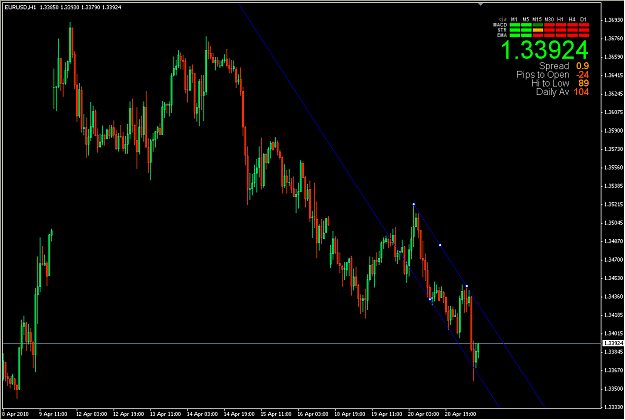
Task: Click the Hi to Low value 89
Action: click(584, 83)
